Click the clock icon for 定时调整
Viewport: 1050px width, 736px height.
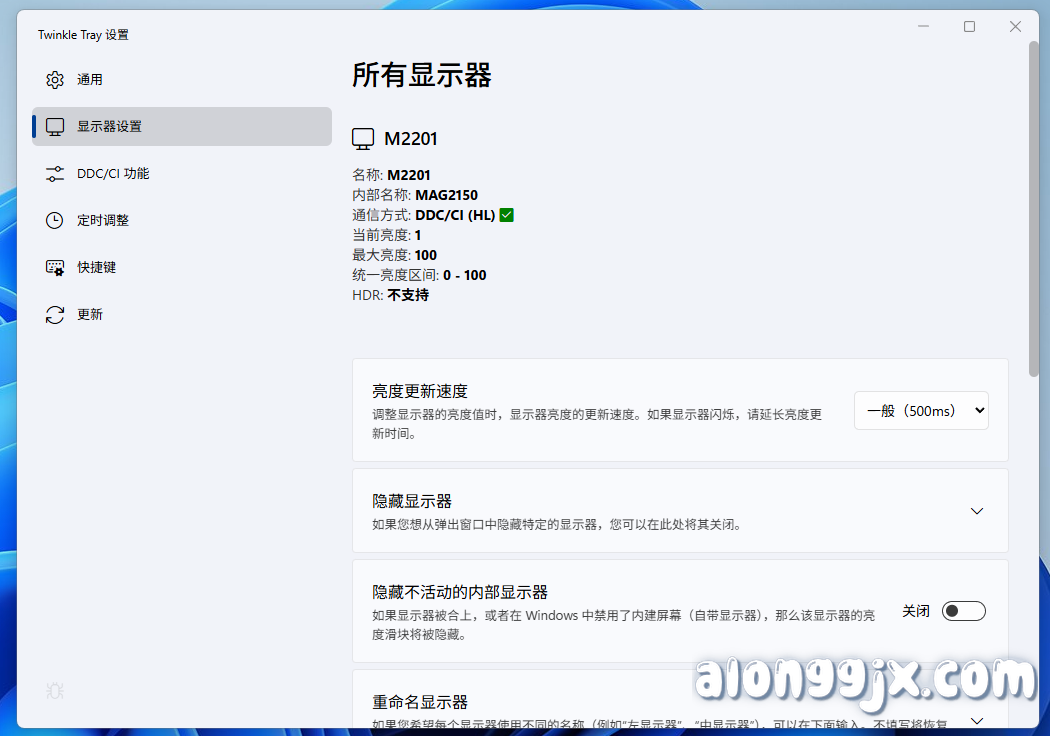pyautogui.click(x=55, y=221)
